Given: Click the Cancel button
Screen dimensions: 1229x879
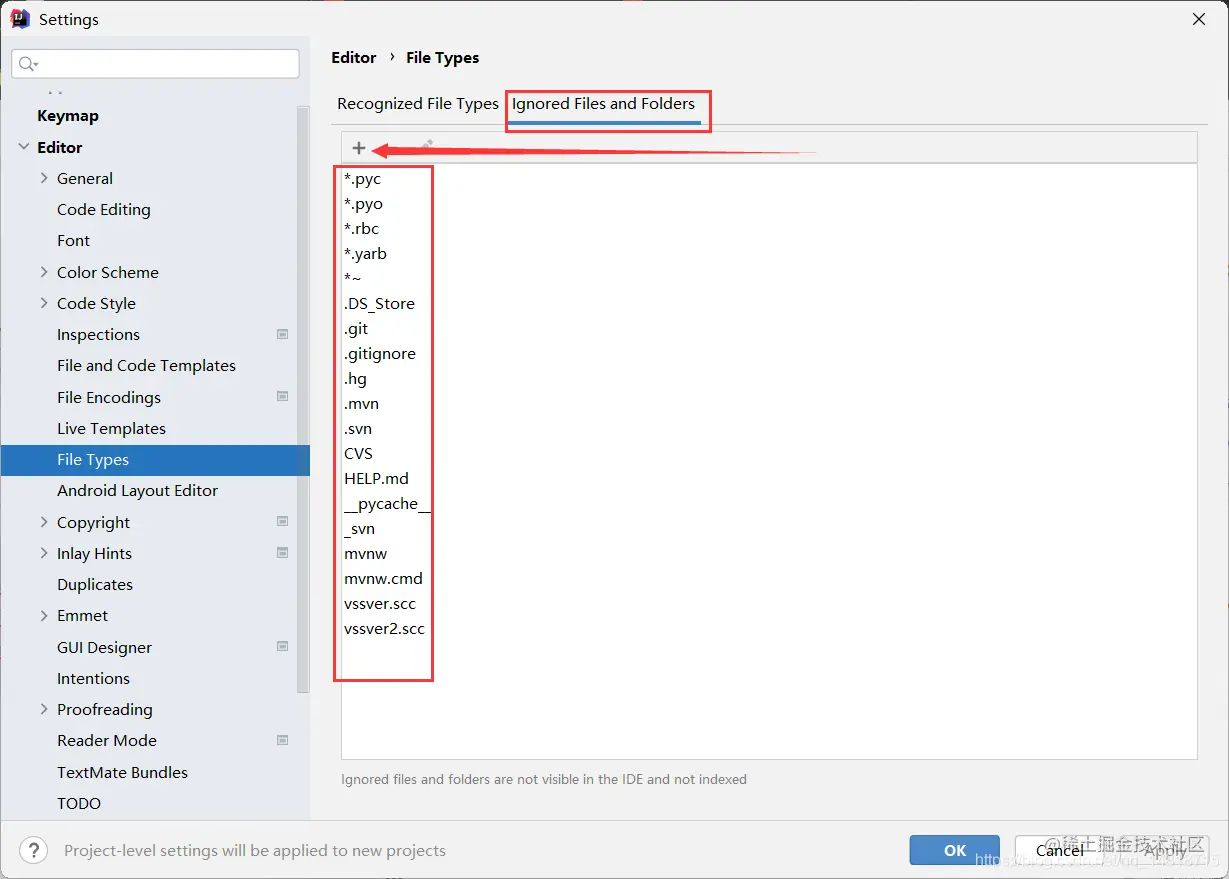Looking at the screenshot, I should point(1059,850).
